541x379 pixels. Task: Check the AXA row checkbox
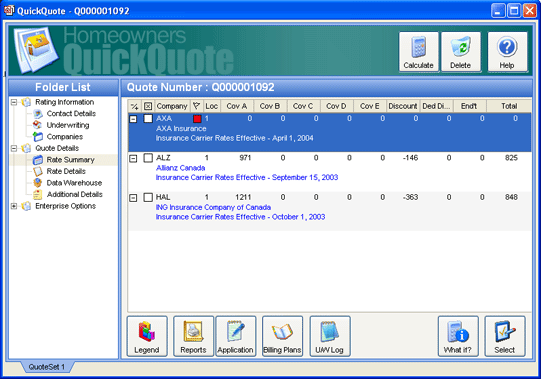pos(148,119)
